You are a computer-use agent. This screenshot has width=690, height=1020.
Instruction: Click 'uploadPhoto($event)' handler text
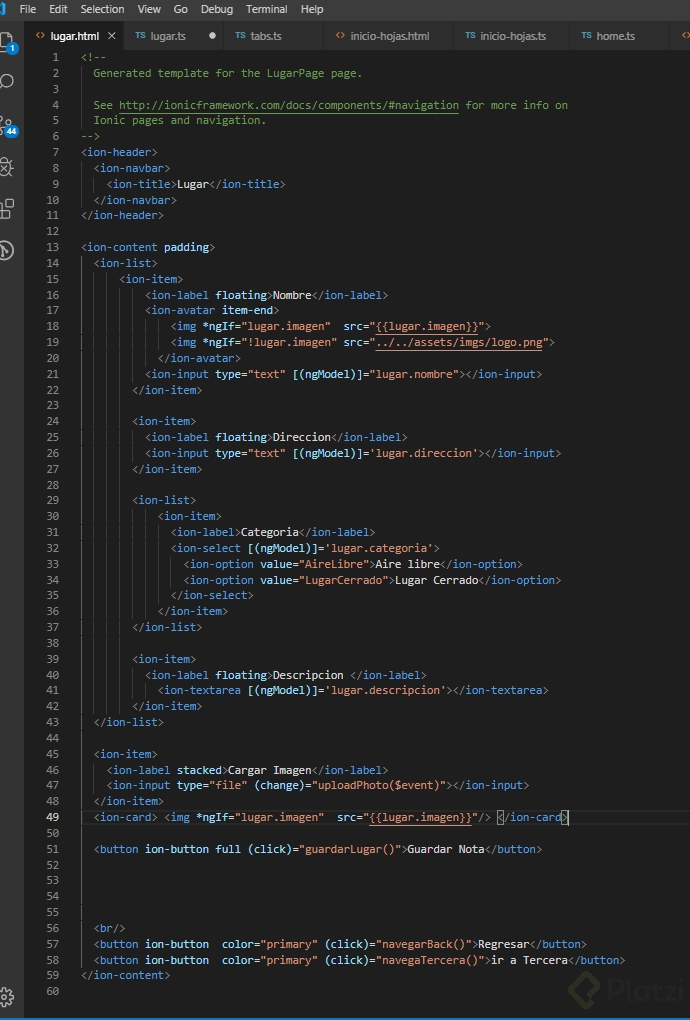[x=379, y=785]
